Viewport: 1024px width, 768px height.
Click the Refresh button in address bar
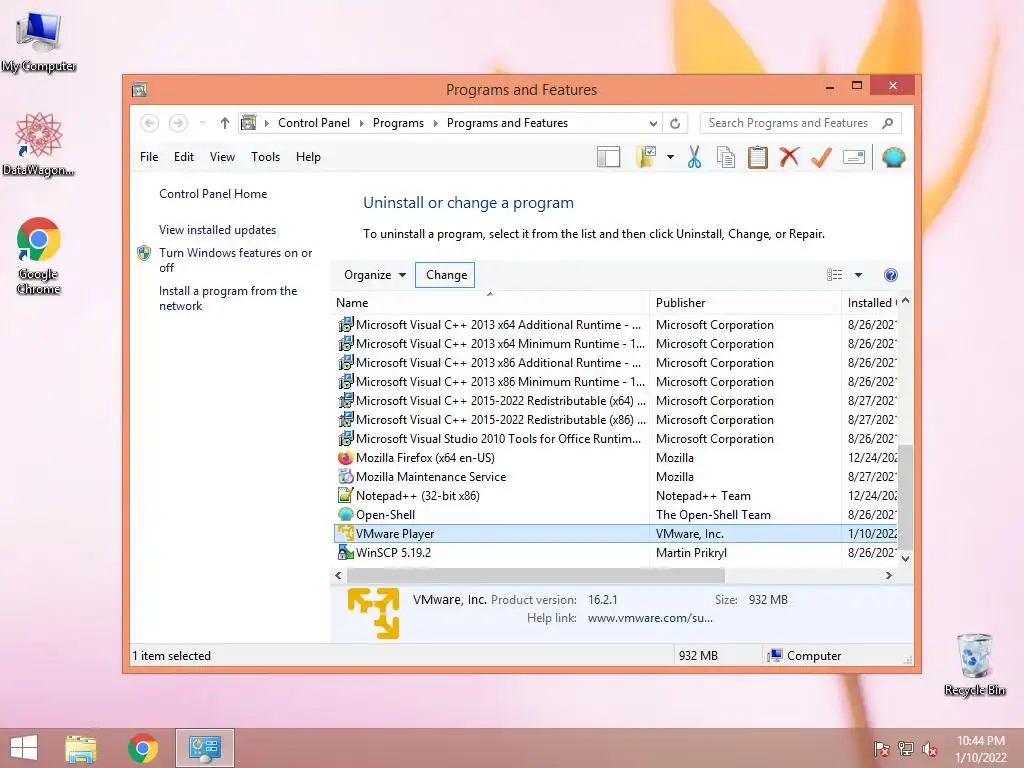675,123
